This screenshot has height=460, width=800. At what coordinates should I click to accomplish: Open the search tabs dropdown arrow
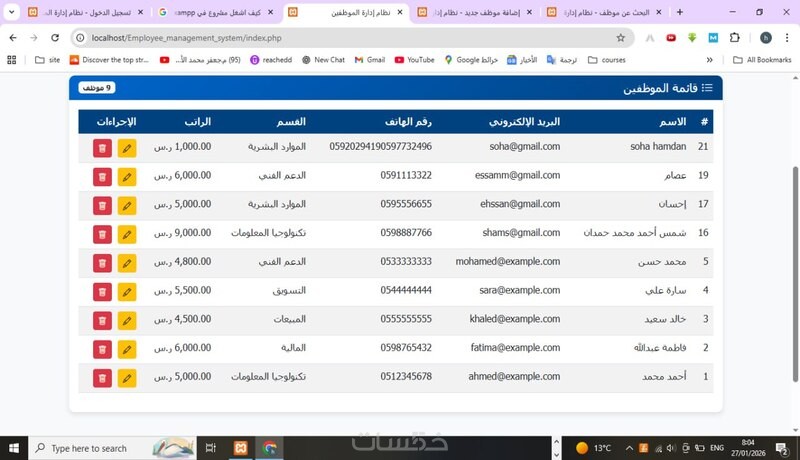click(11, 12)
